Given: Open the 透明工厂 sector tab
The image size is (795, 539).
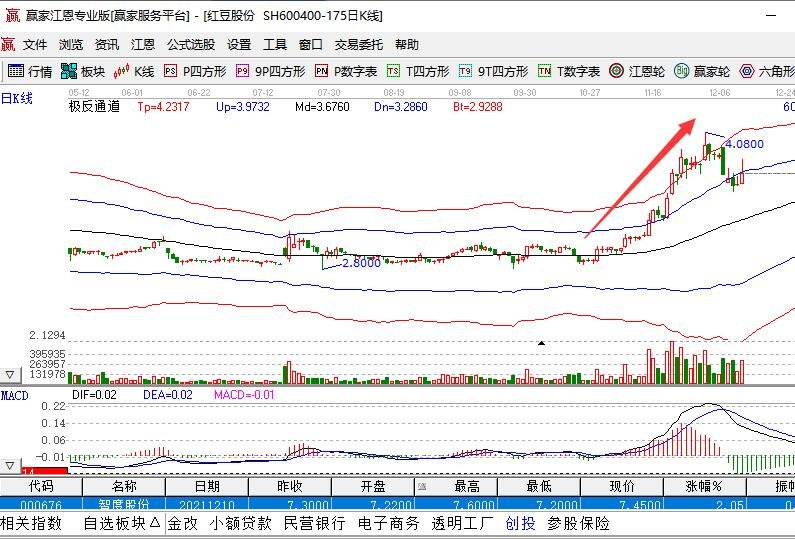Looking at the screenshot, I should [x=462, y=523].
